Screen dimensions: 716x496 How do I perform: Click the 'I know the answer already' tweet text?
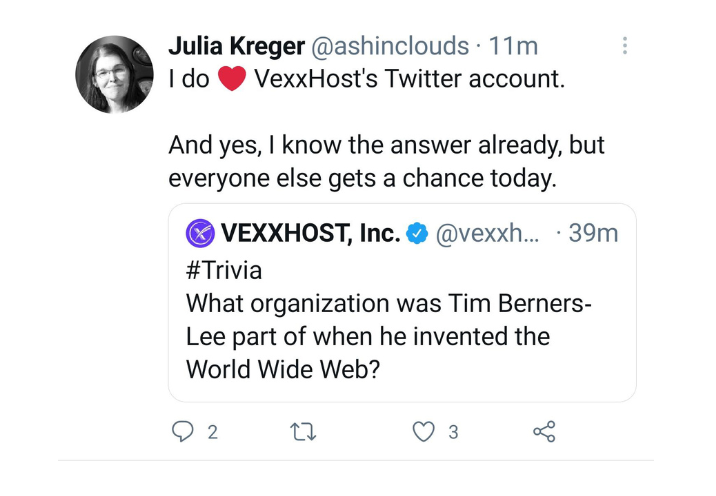tap(385, 146)
